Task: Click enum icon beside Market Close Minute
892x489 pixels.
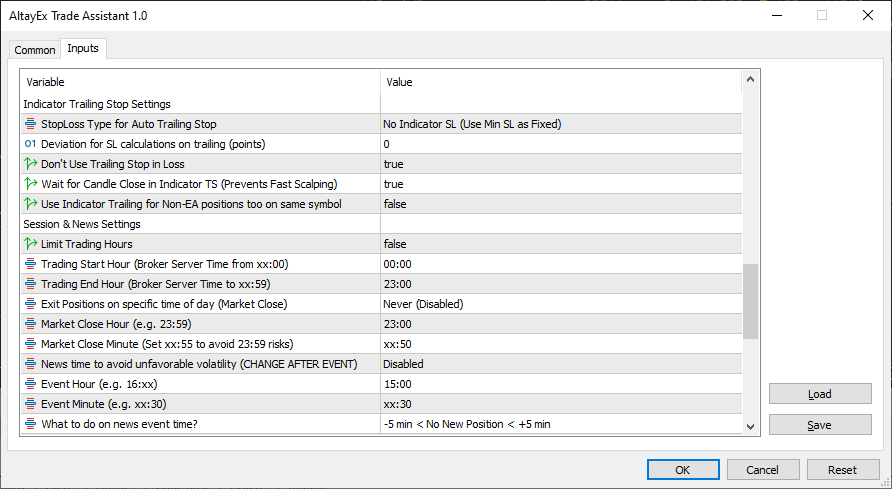Action: point(31,344)
